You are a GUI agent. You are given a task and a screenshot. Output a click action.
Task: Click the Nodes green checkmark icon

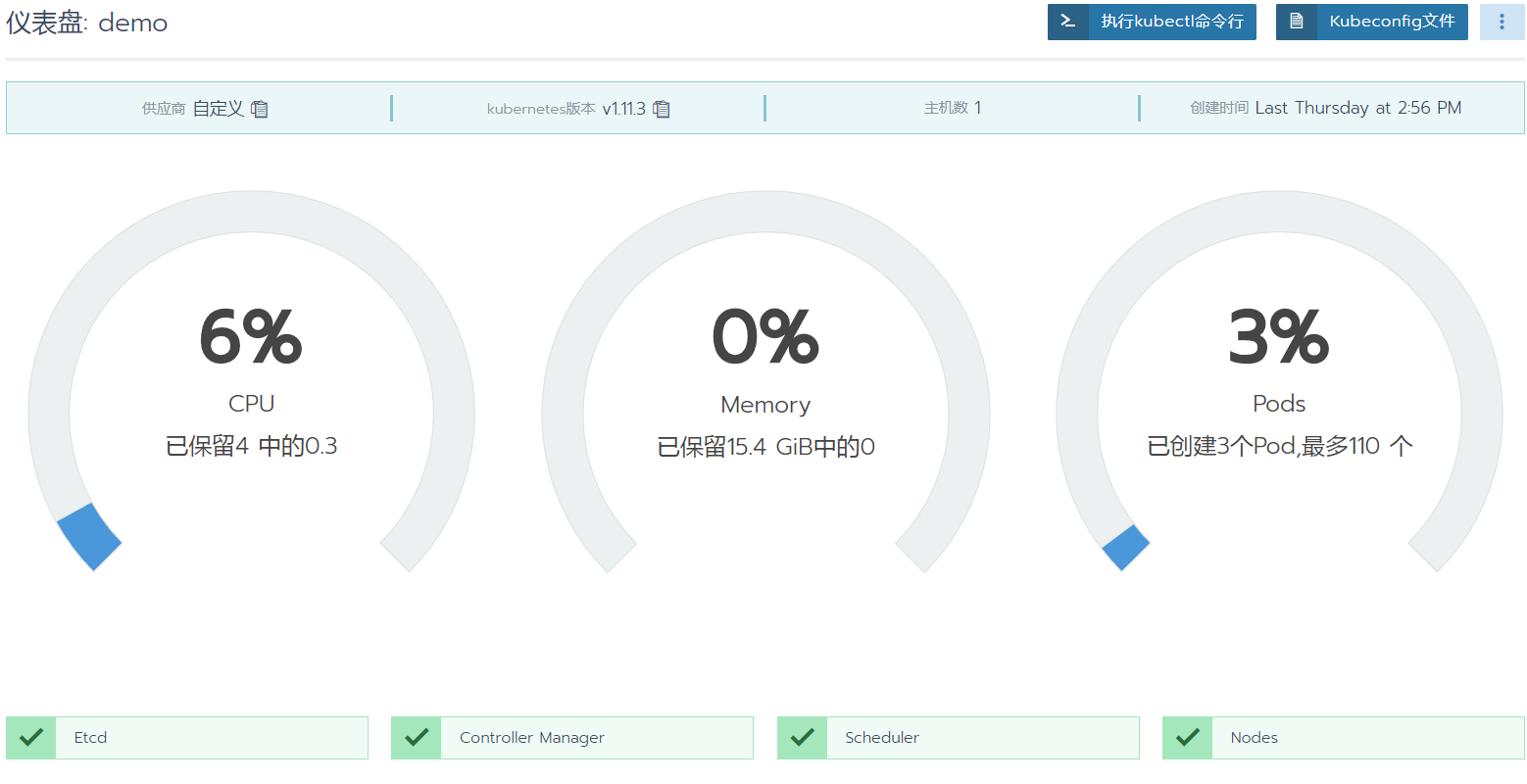click(1187, 737)
